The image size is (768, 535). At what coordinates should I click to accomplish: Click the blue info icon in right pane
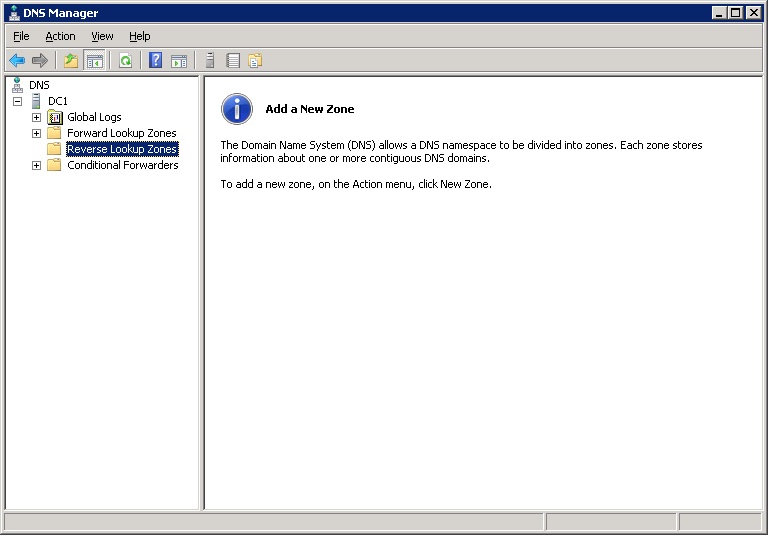point(237,109)
